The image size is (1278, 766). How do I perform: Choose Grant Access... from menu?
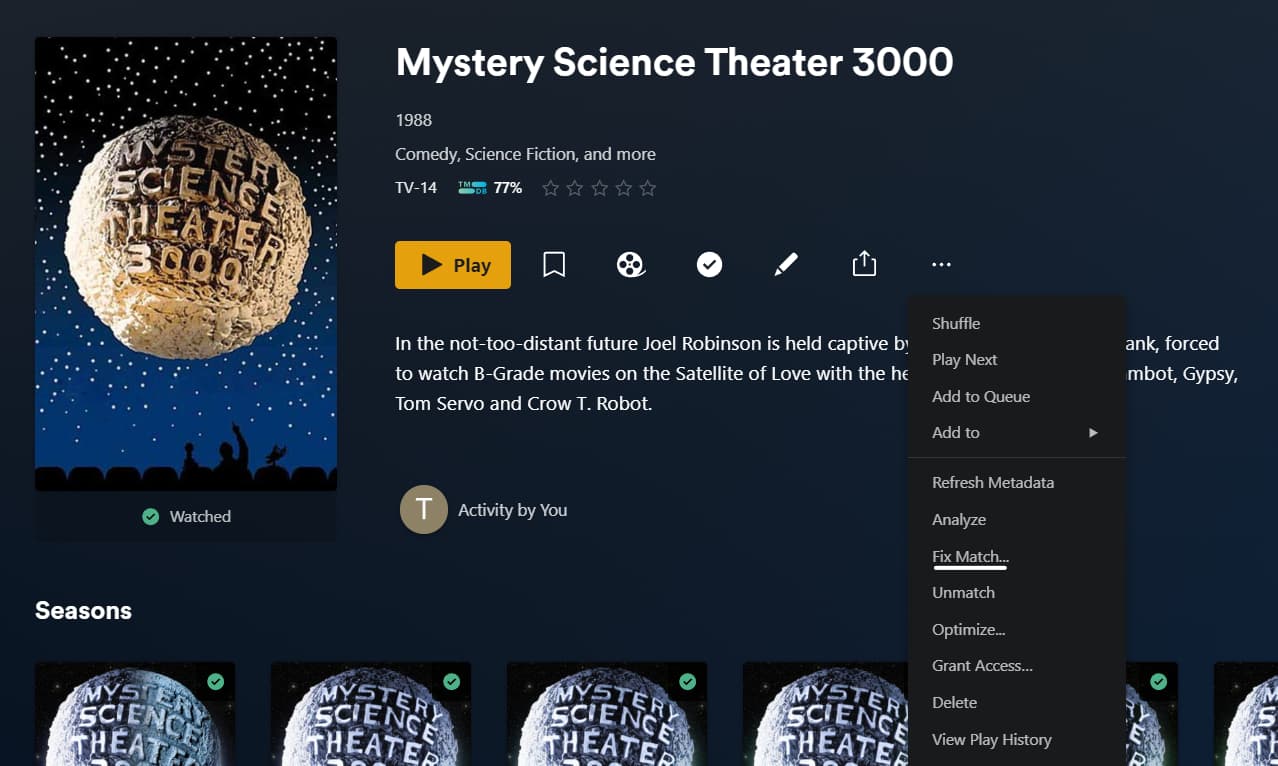(1017, 665)
